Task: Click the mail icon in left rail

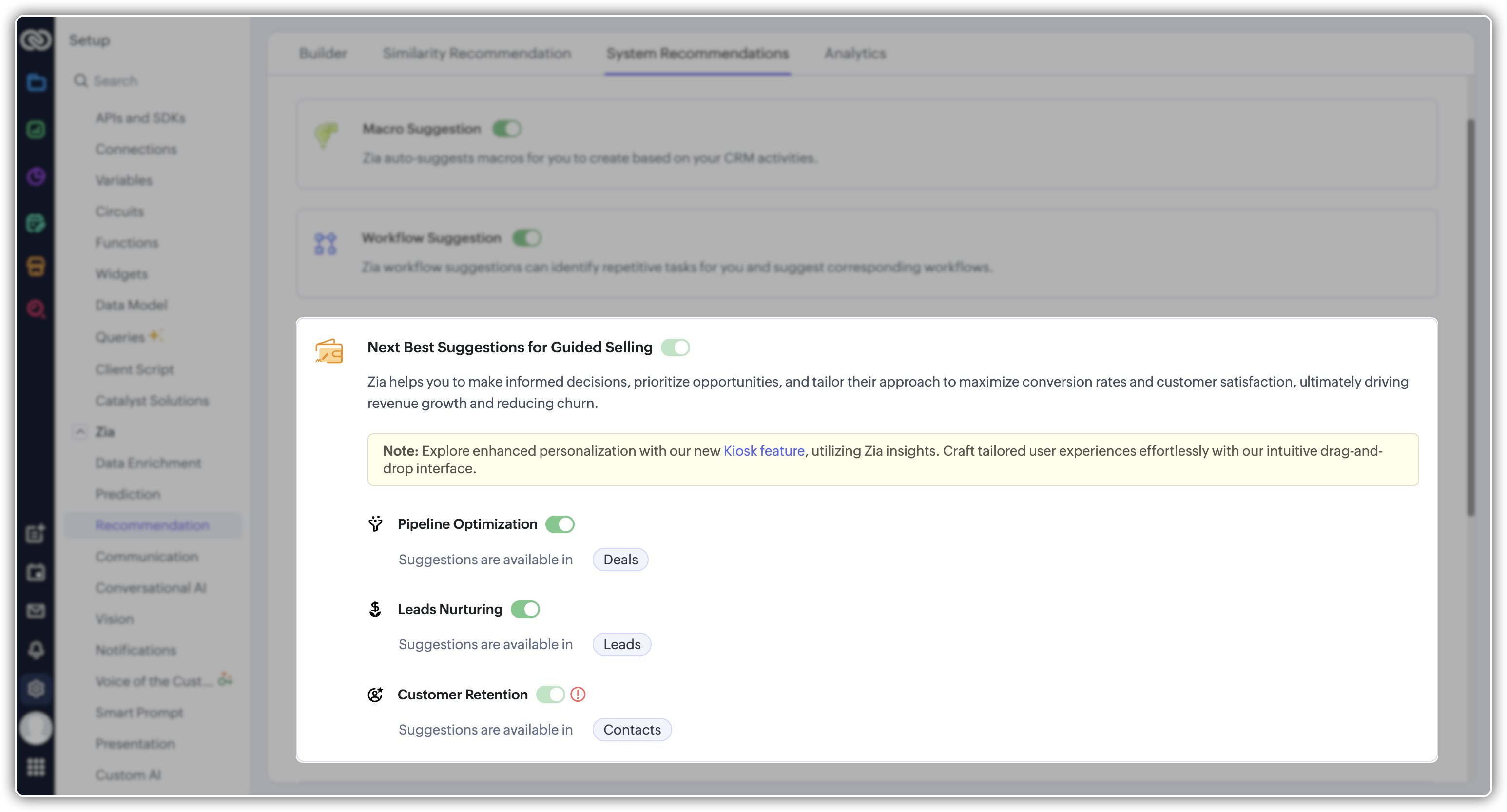Action: pyautogui.click(x=36, y=611)
